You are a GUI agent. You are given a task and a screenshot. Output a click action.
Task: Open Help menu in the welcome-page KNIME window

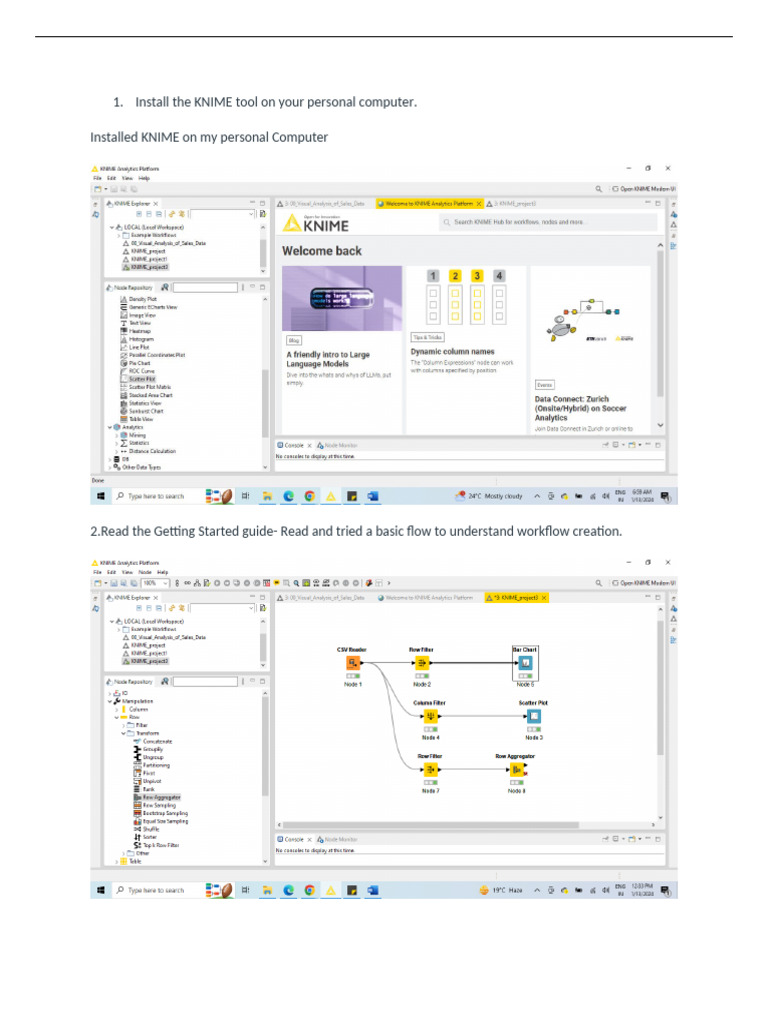(144, 178)
